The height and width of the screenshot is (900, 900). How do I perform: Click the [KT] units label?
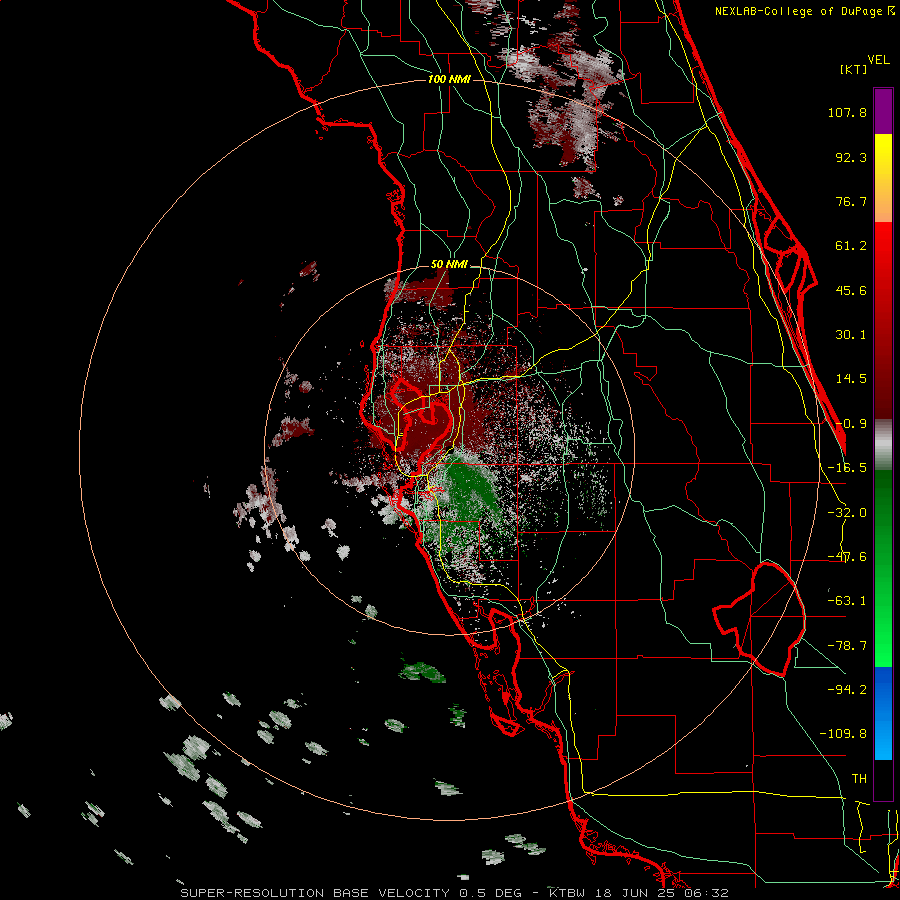coord(854,69)
